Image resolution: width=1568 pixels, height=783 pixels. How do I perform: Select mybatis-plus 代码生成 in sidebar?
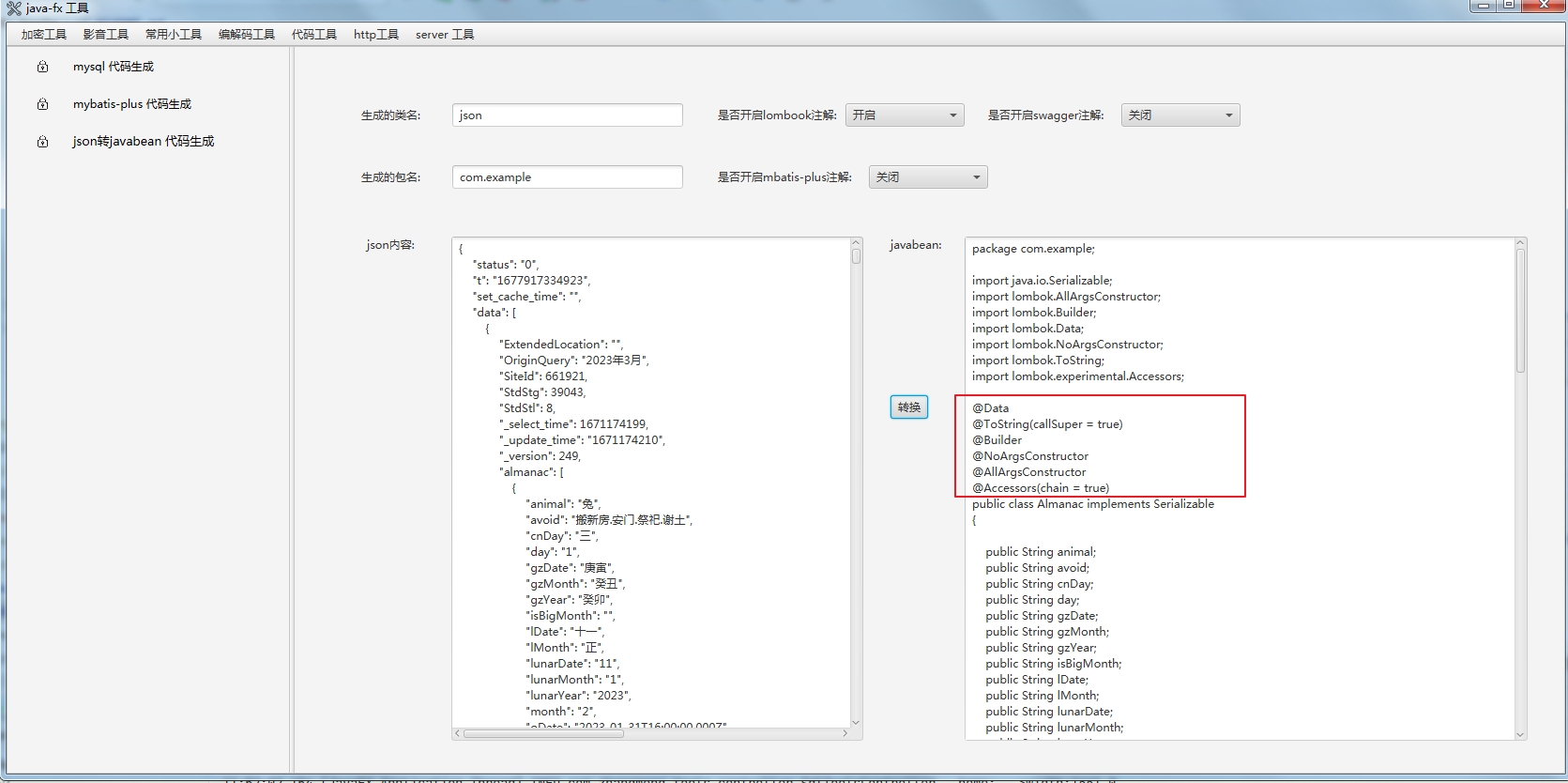click(x=132, y=104)
